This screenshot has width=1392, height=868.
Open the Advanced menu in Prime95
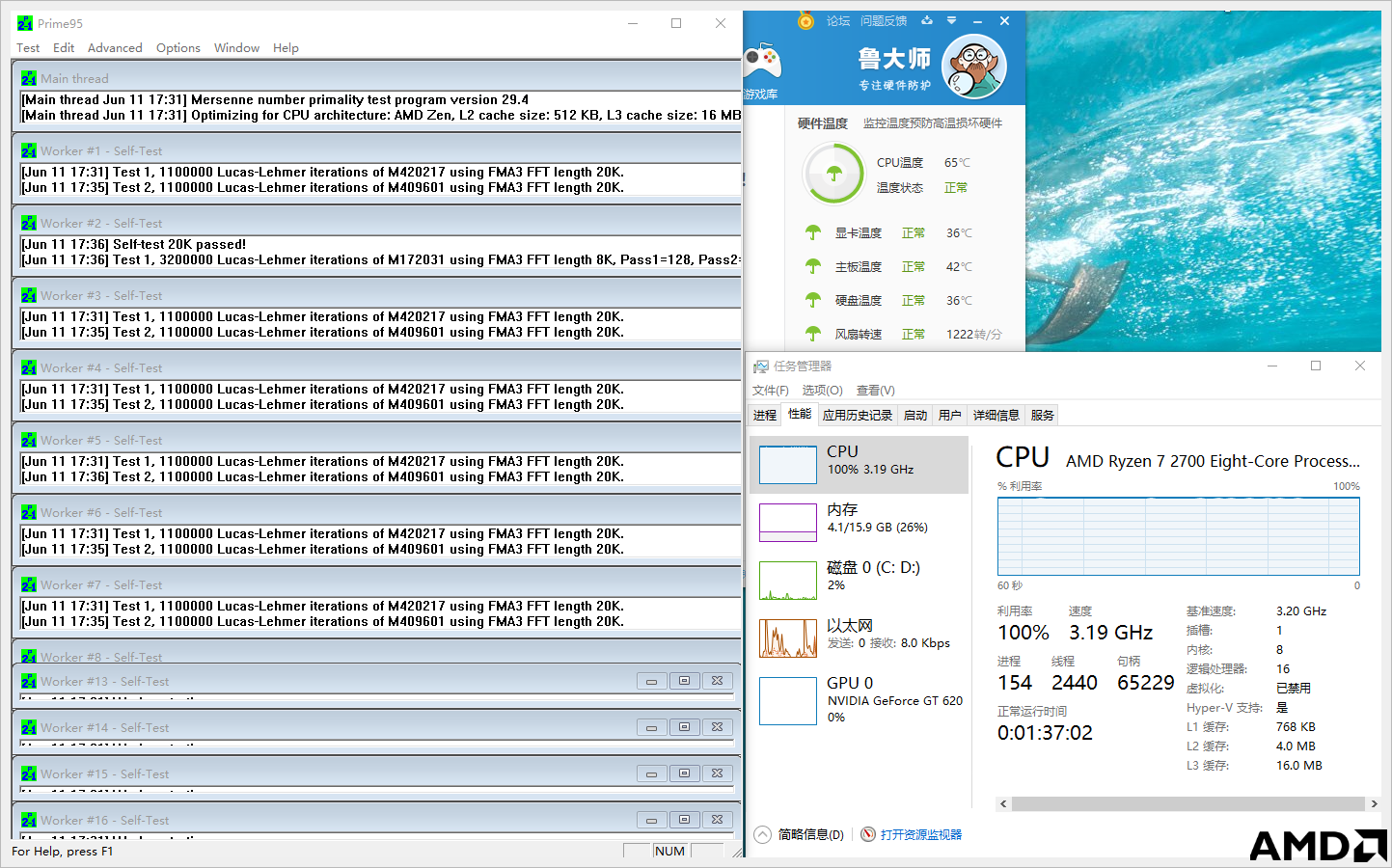point(115,47)
